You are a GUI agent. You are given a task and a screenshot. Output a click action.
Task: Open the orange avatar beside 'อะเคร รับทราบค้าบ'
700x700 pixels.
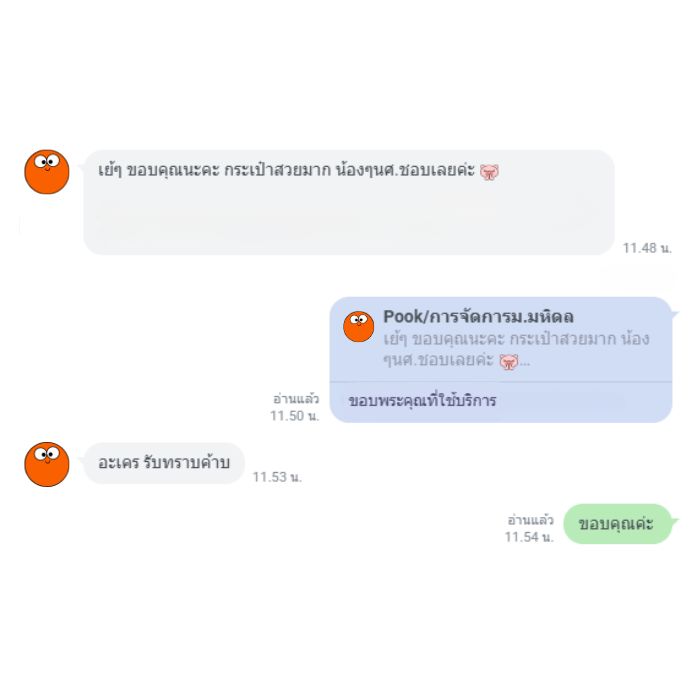pyautogui.click(x=47, y=464)
